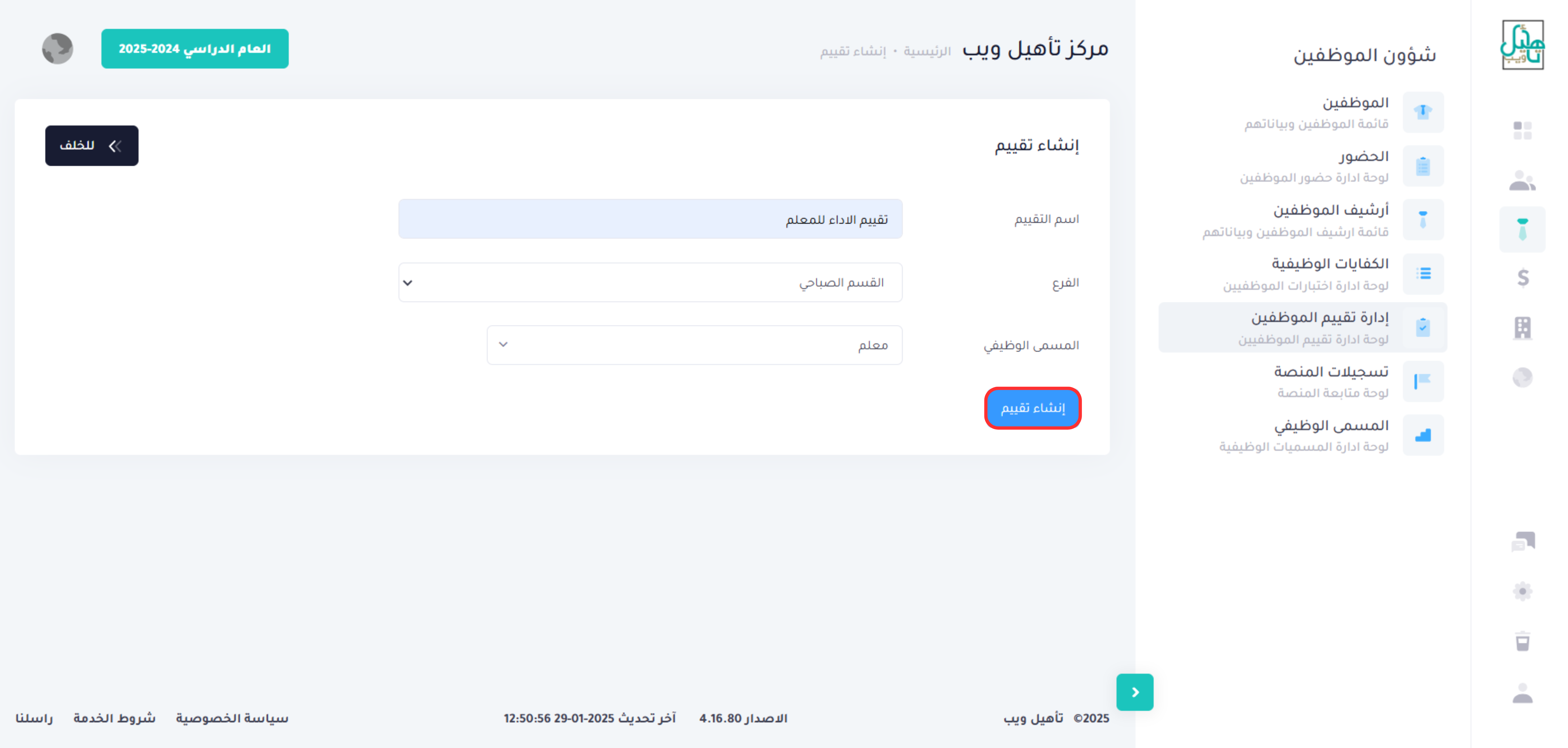Screen dimensions: 1568x748
Task: Open the settings gear icon in the sidebar
Action: [1522, 591]
